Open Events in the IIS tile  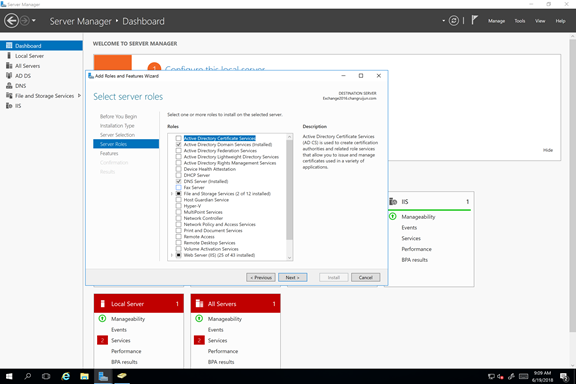[x=409, y=227]
